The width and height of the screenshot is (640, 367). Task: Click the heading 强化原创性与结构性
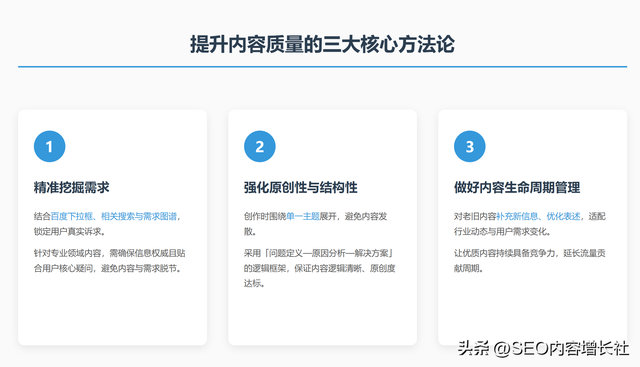pyautogui.click(x=301, y=188)
